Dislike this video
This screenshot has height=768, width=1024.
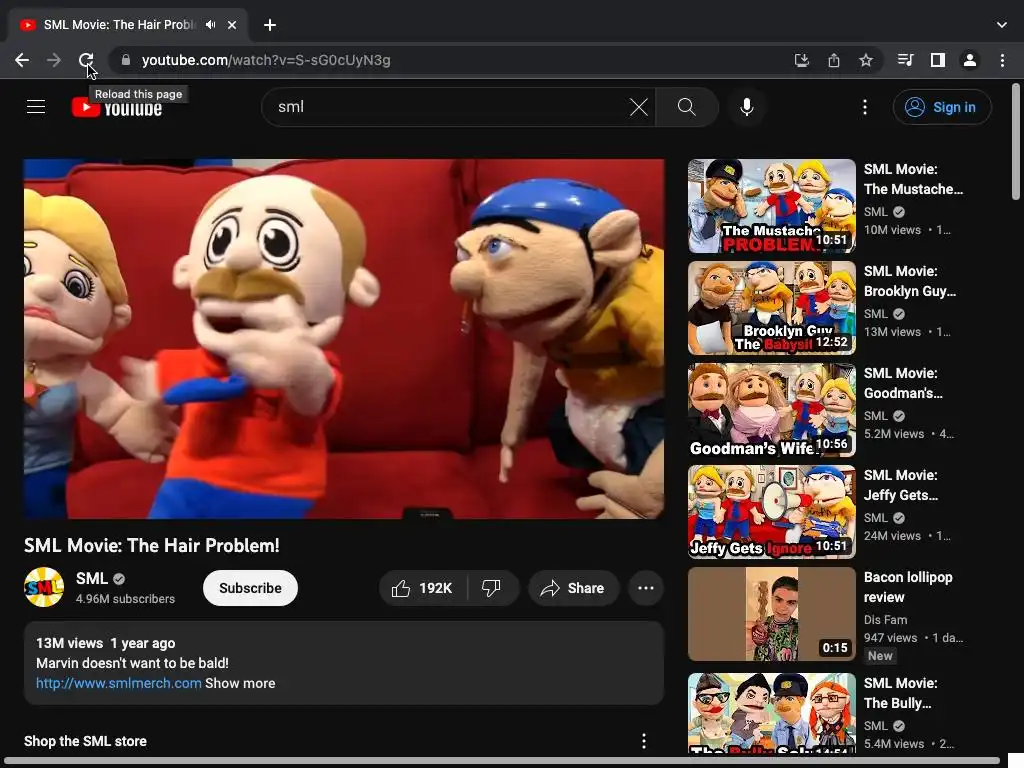coord(492,588)
